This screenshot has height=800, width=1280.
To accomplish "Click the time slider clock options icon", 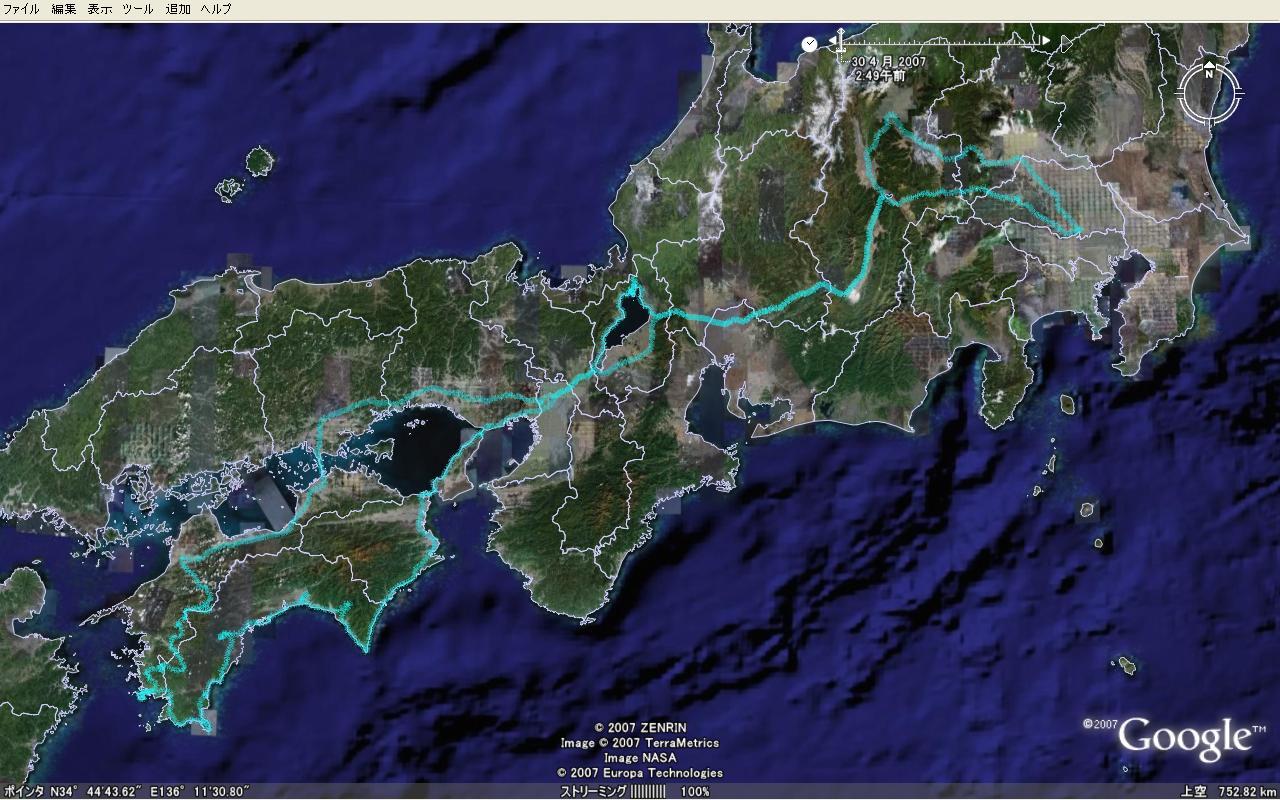I will pyautogui.click(x=809, y=43).
